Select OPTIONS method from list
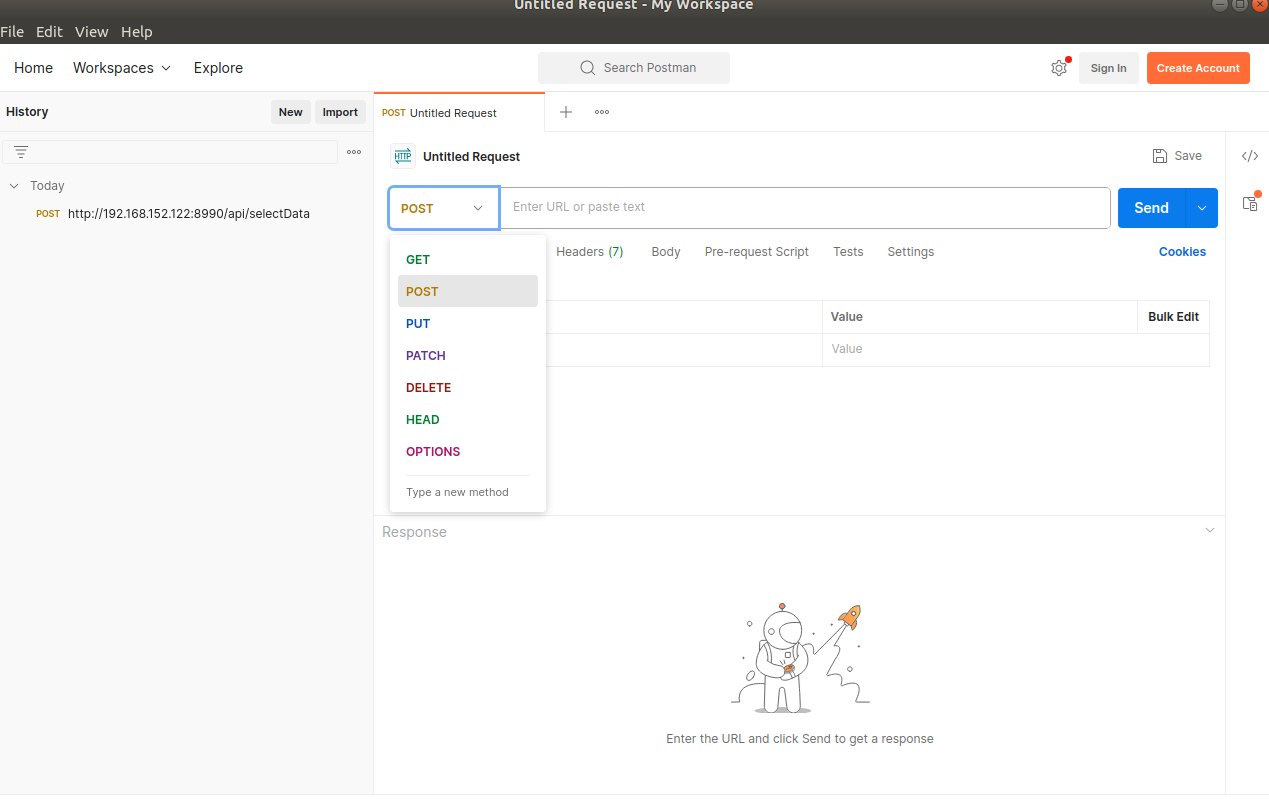Image resolution: width=1269 pixels, height=799 pixels. point(468,451)
